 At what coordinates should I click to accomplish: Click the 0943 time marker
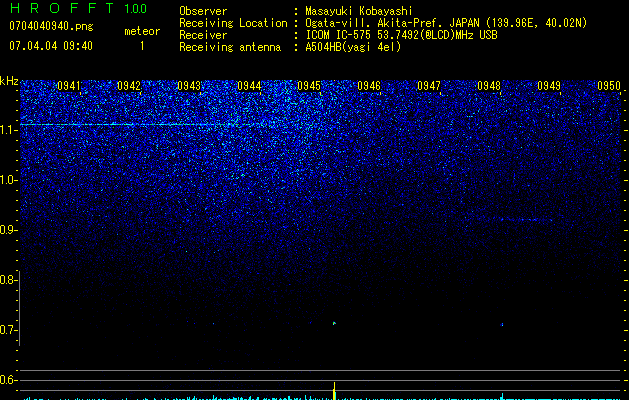tap(189, 86)
